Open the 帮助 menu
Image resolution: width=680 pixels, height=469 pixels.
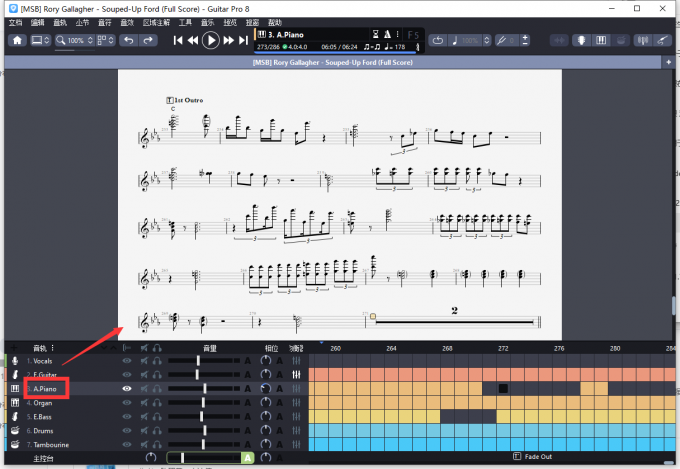pos(276,21)
